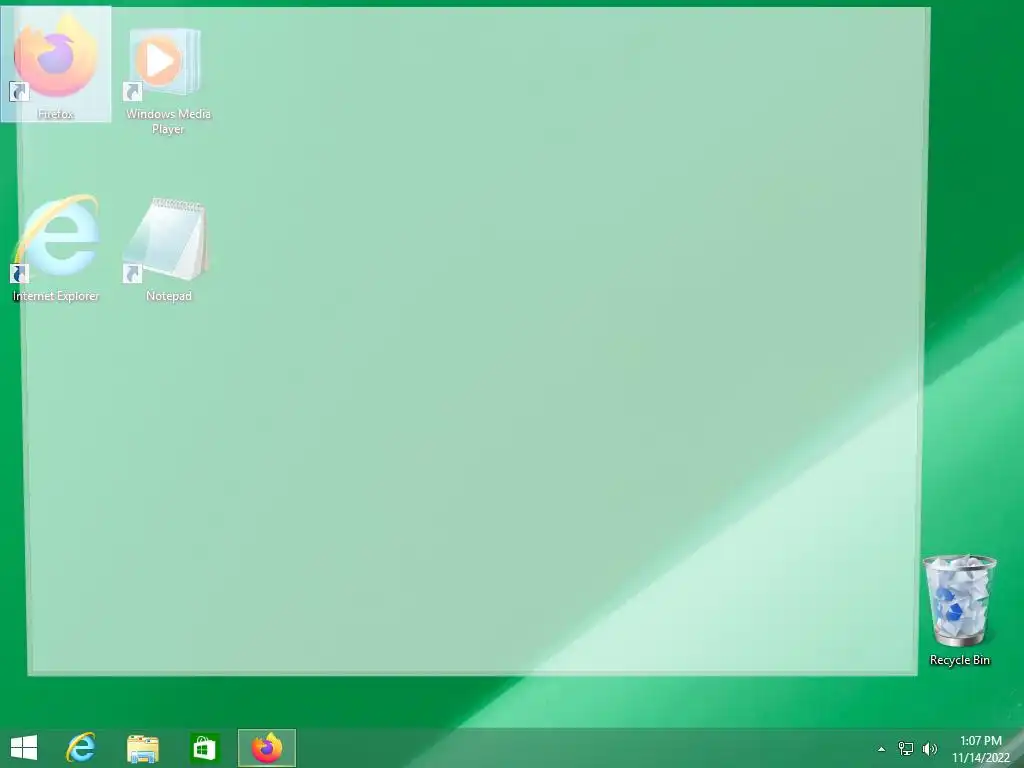
Task: Open the volume speaker tray icon
Action: tap(930, 748)
